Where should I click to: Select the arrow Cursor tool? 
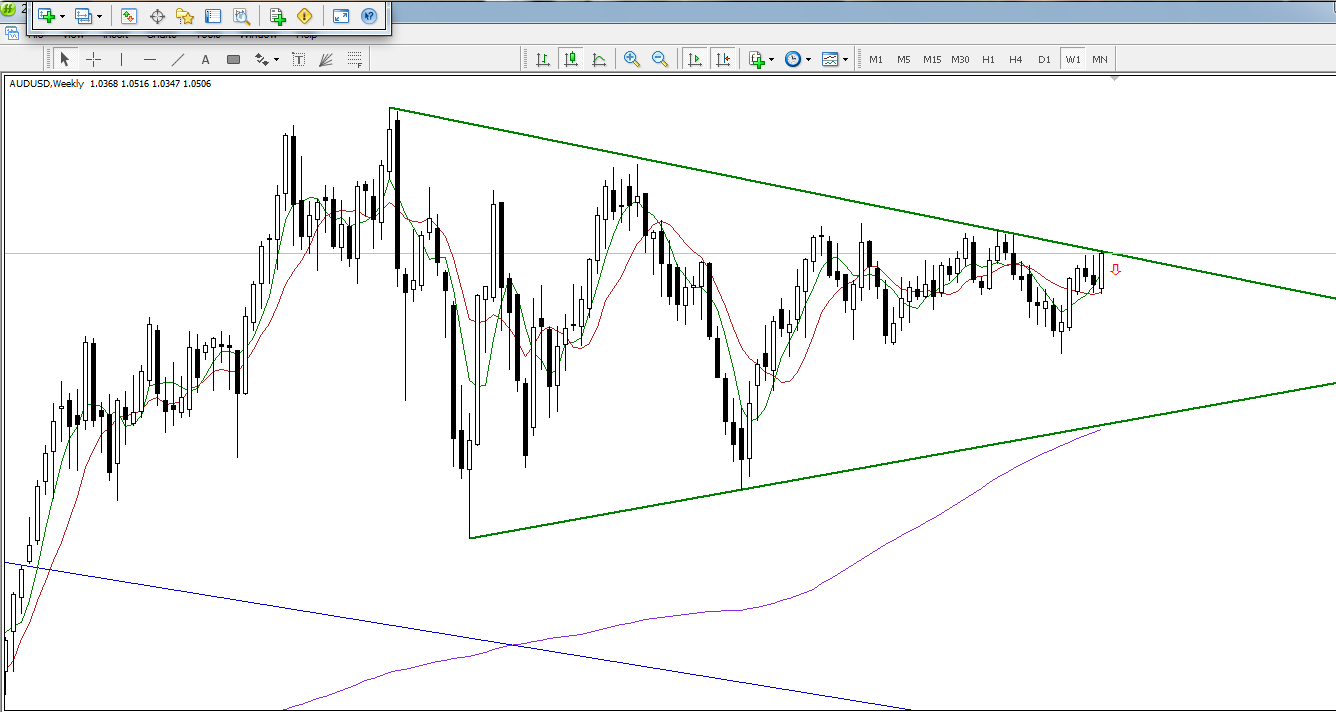point(65,60)
